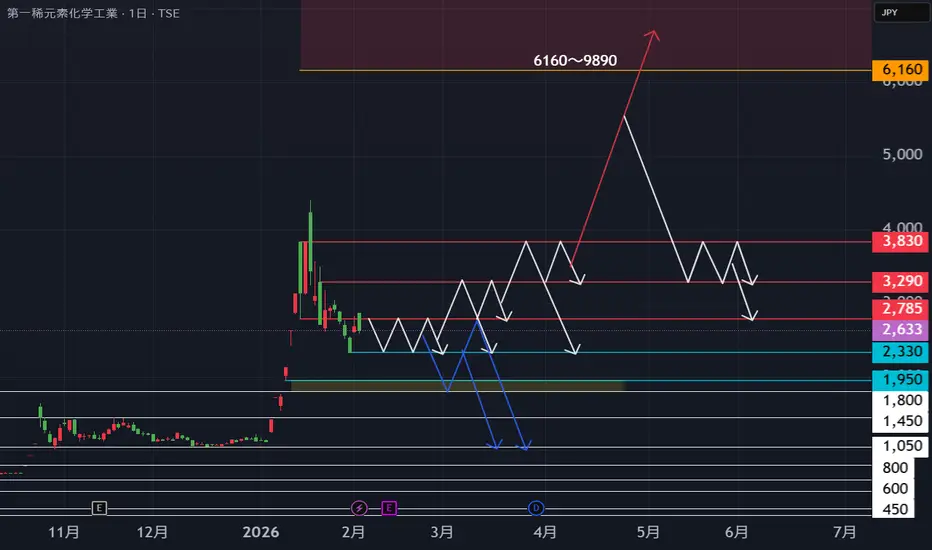The height and width of the screenshot is (550, 932).
Task: Click the 5月 time axis label
Action: pyautogui.click(x=648, y=532)
